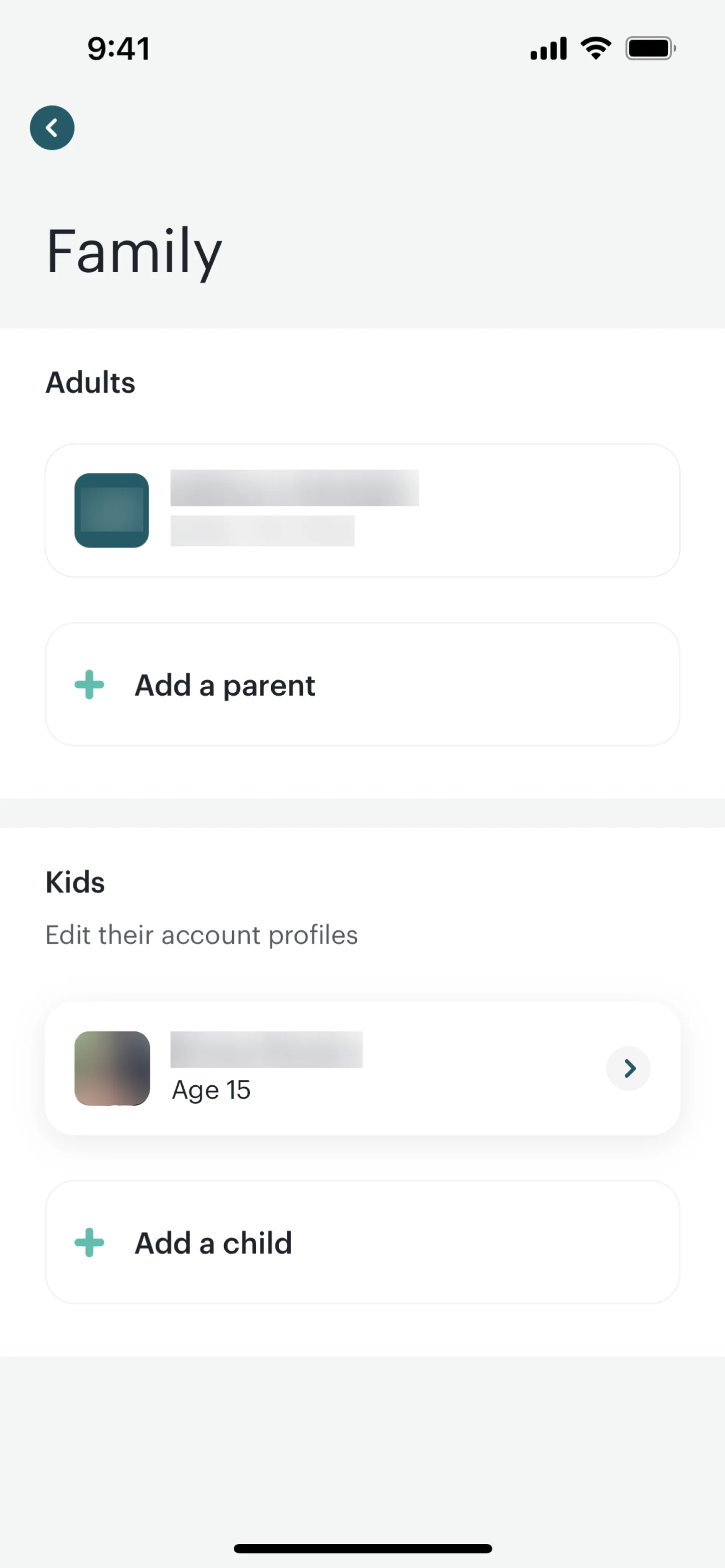Click the Edit their account profiles subtitle
The image size is (725, 1568).
(202, 935)
